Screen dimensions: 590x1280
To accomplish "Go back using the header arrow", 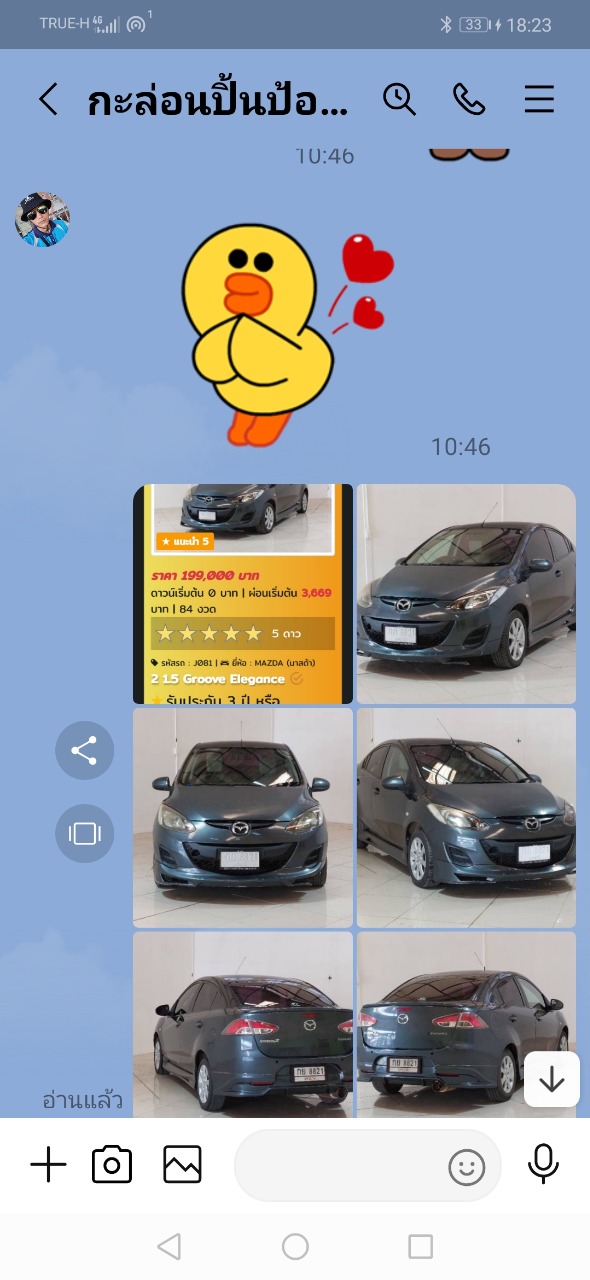I will tap(47, 99).
